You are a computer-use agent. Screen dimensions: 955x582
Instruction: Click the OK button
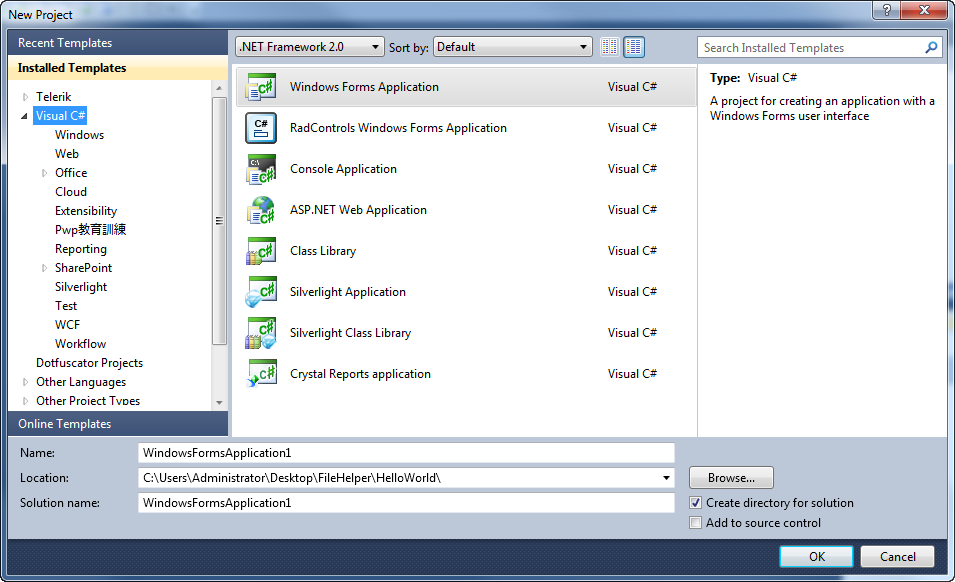(x=816, y=556)
